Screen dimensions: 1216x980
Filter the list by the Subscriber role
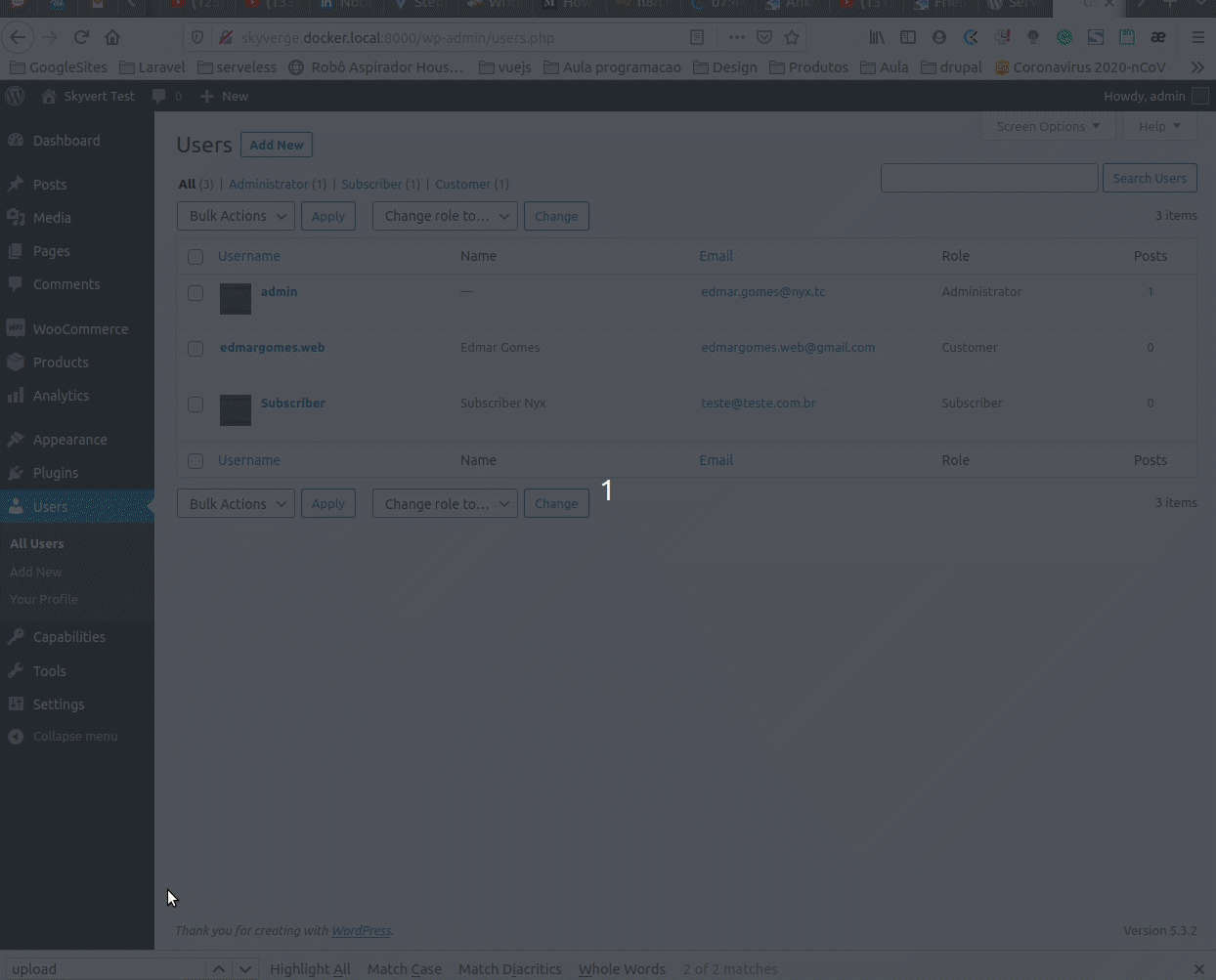(x=380, y=184)
